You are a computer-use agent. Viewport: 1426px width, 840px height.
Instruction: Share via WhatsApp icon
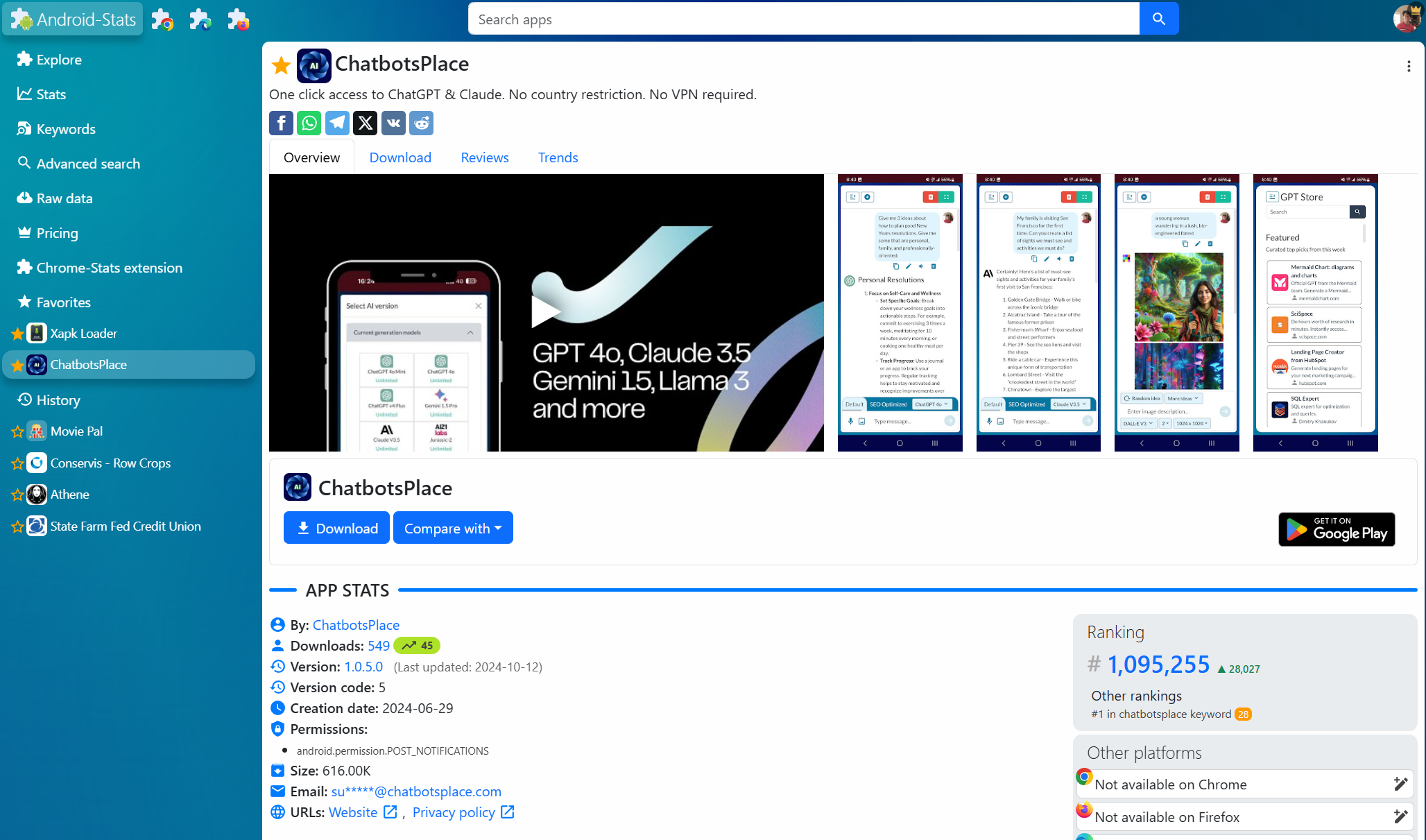(309, 123)
